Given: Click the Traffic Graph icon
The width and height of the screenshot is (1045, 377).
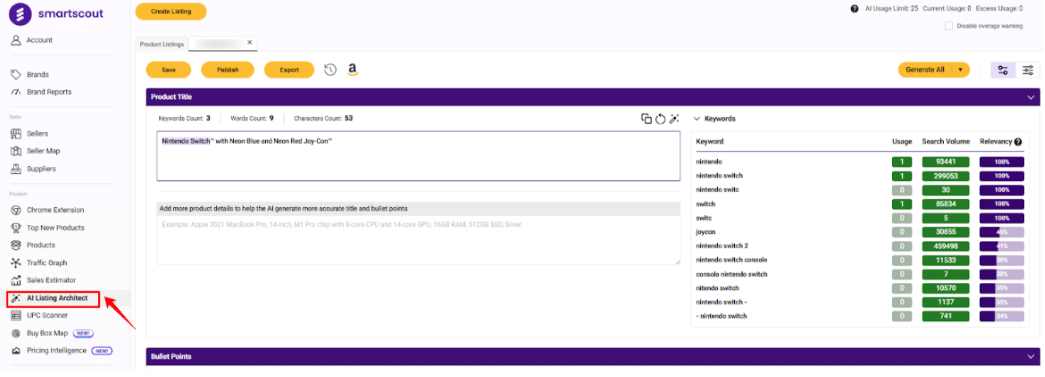Looking at the screenshot, I should [x=17, y=262].
